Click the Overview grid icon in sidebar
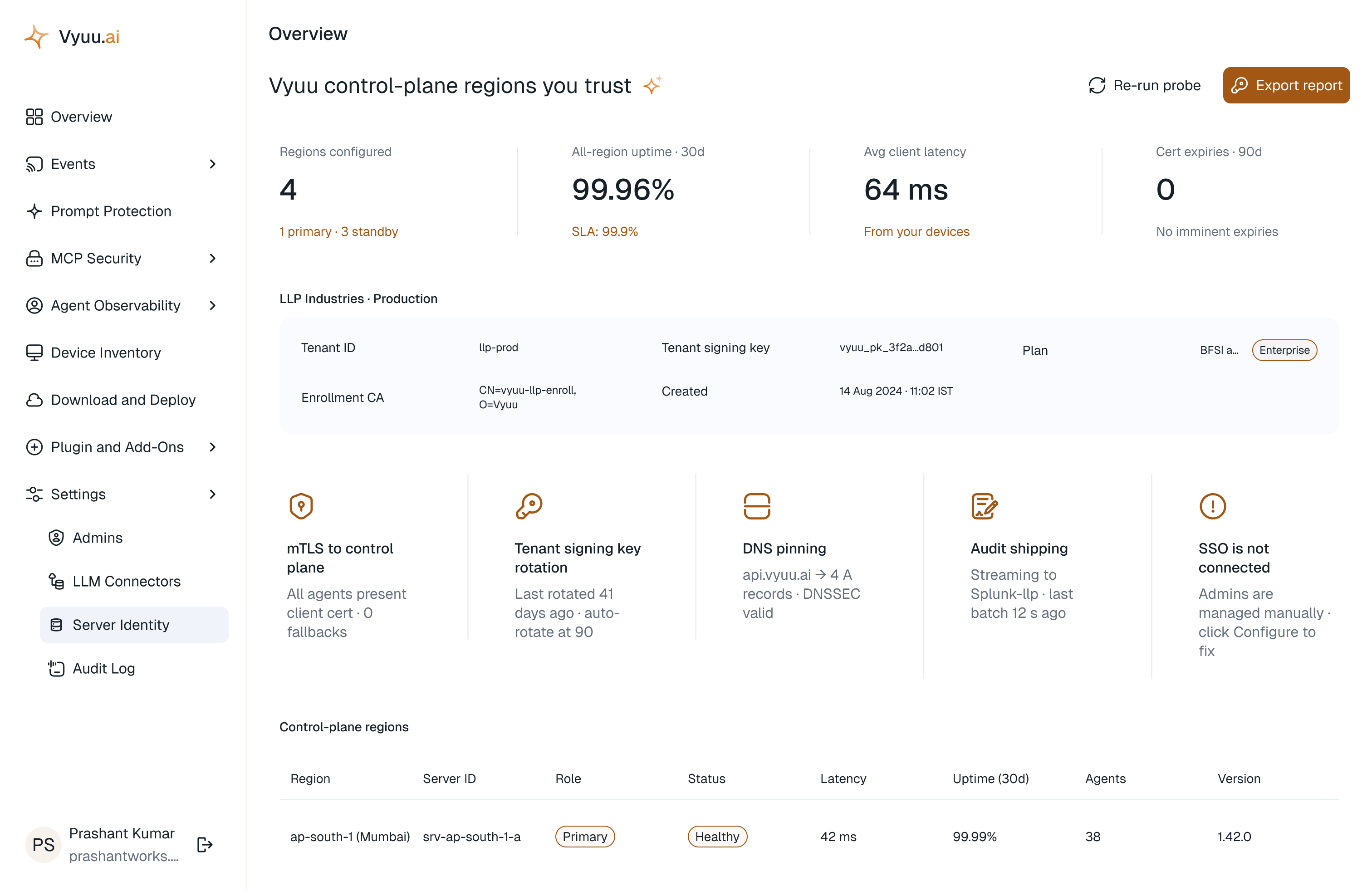Image resolution: width=1372 pixels, height=891 pixels. click(34, 117)
